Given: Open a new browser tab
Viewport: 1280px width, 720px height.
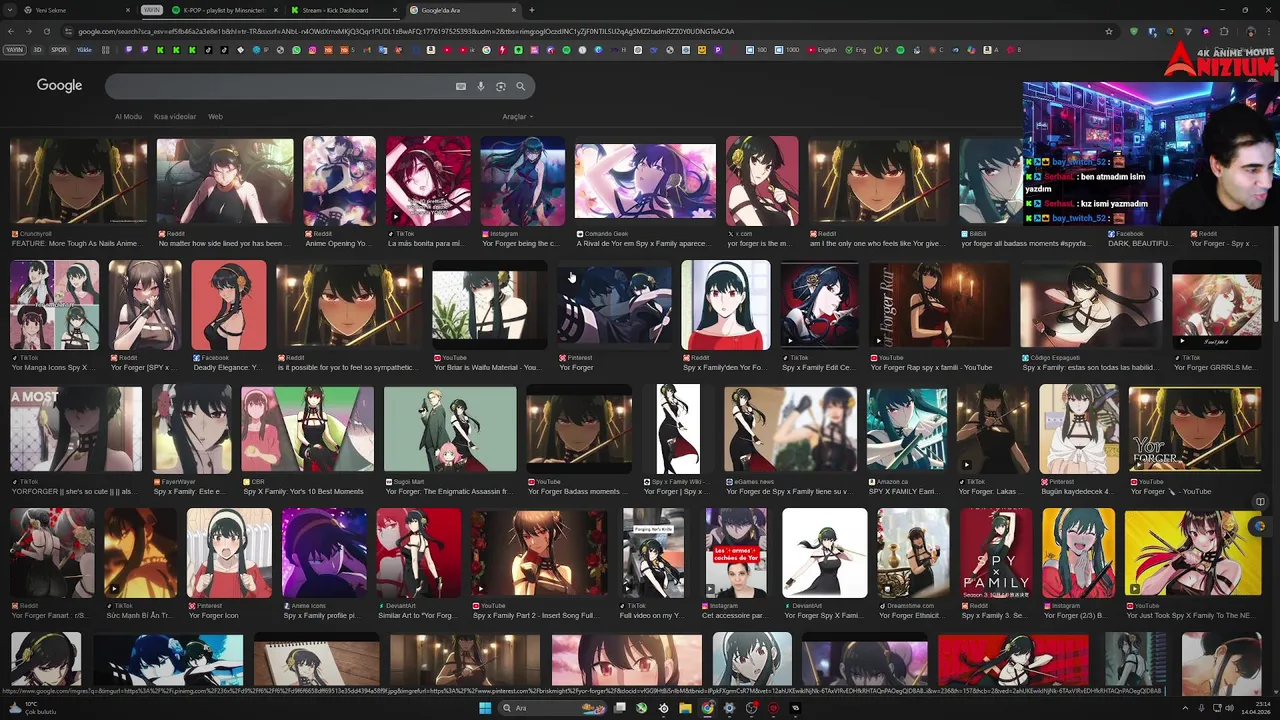Looking at the screenshot, I should click(x=531, y=10).
